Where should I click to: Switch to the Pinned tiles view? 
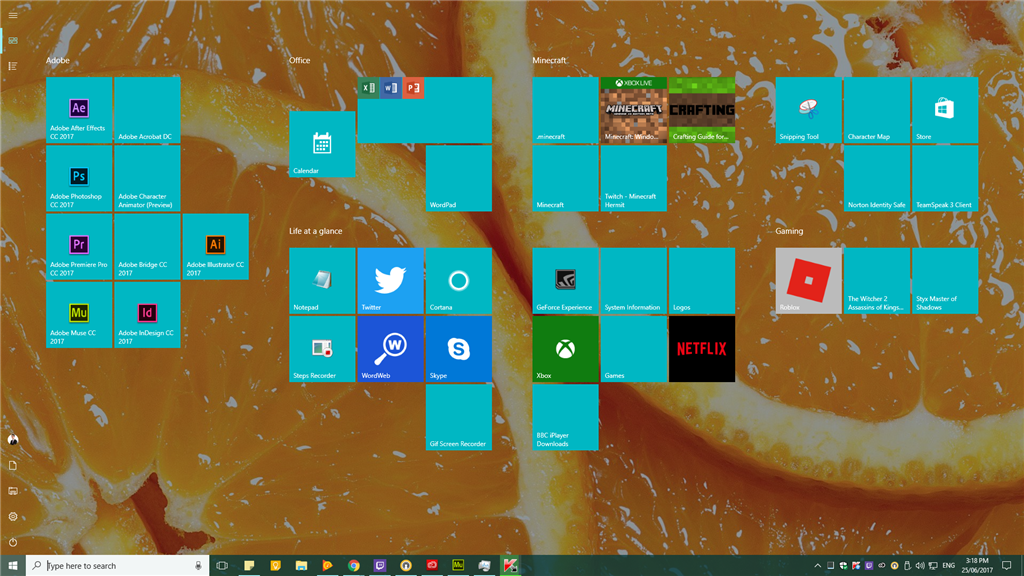click(13, 40)
